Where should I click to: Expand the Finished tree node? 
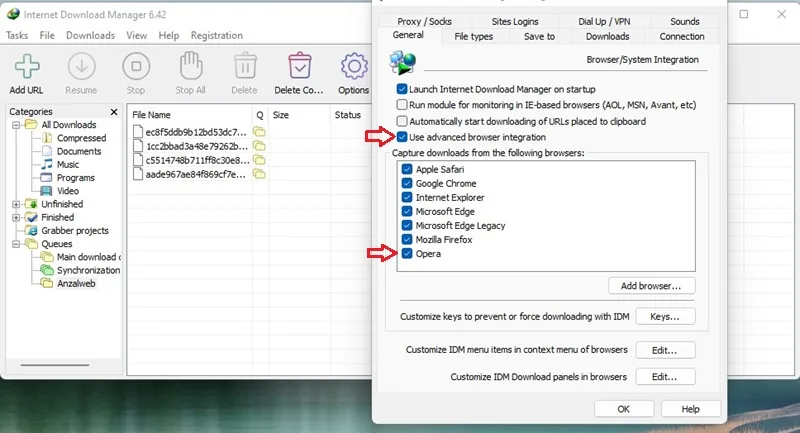[16, 217]
